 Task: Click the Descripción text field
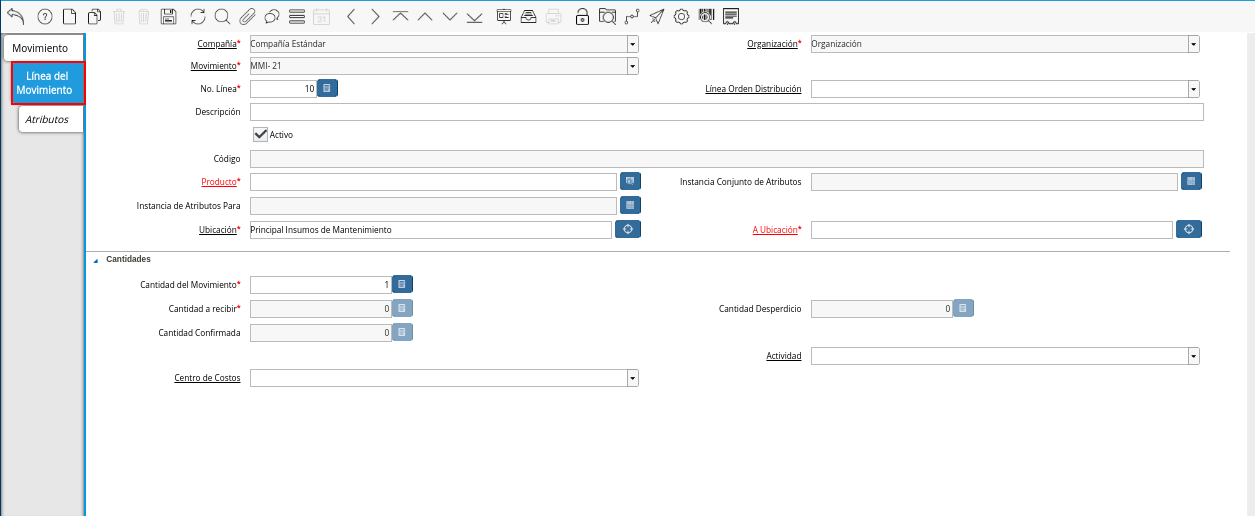(x=726, y=112)
